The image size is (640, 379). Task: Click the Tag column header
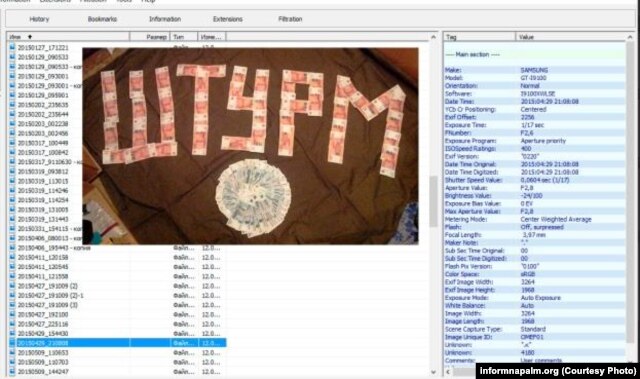click(x=479, y=37)
